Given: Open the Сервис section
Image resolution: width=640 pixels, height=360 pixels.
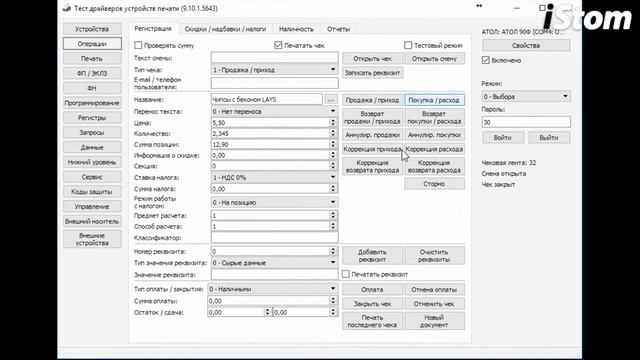Looking at the screenshot, I should click(x=92, y=177).
